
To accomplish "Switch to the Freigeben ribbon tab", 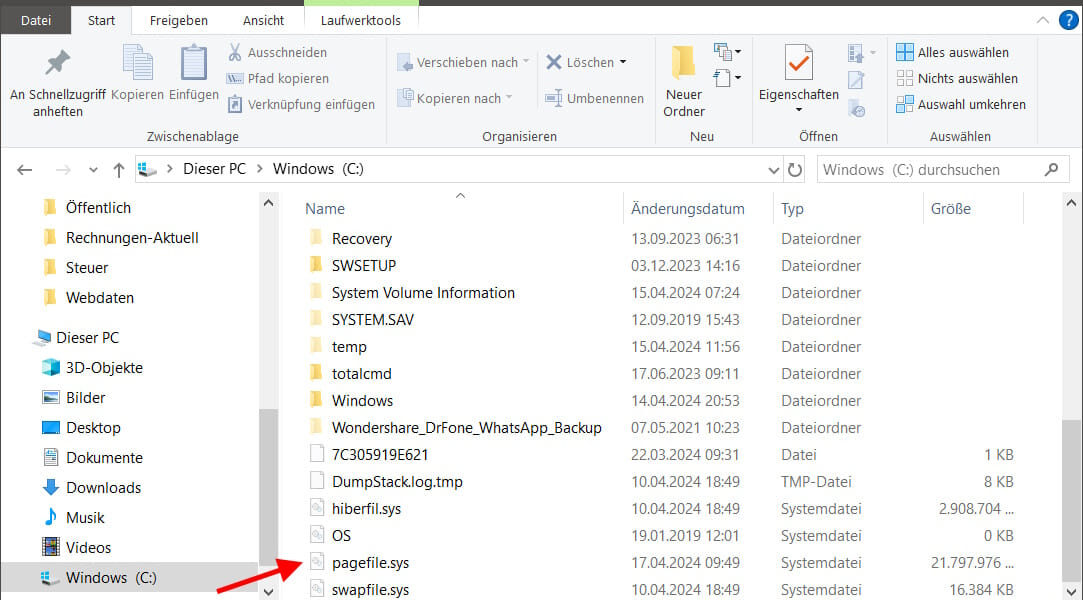I will [x=179, y=21].
